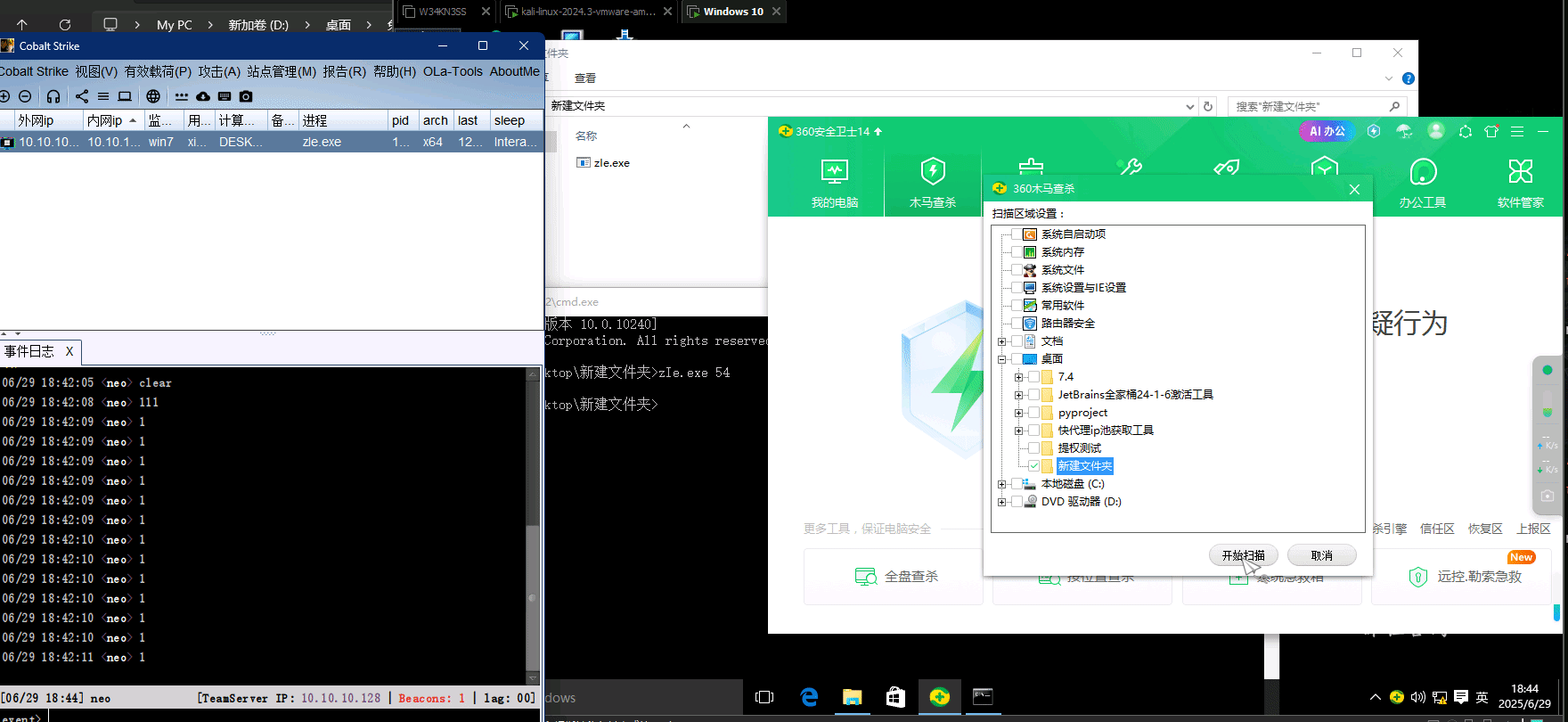Open the pivot graph share icon
This screenshot has width=1568, height=722.
click(82, 96)
